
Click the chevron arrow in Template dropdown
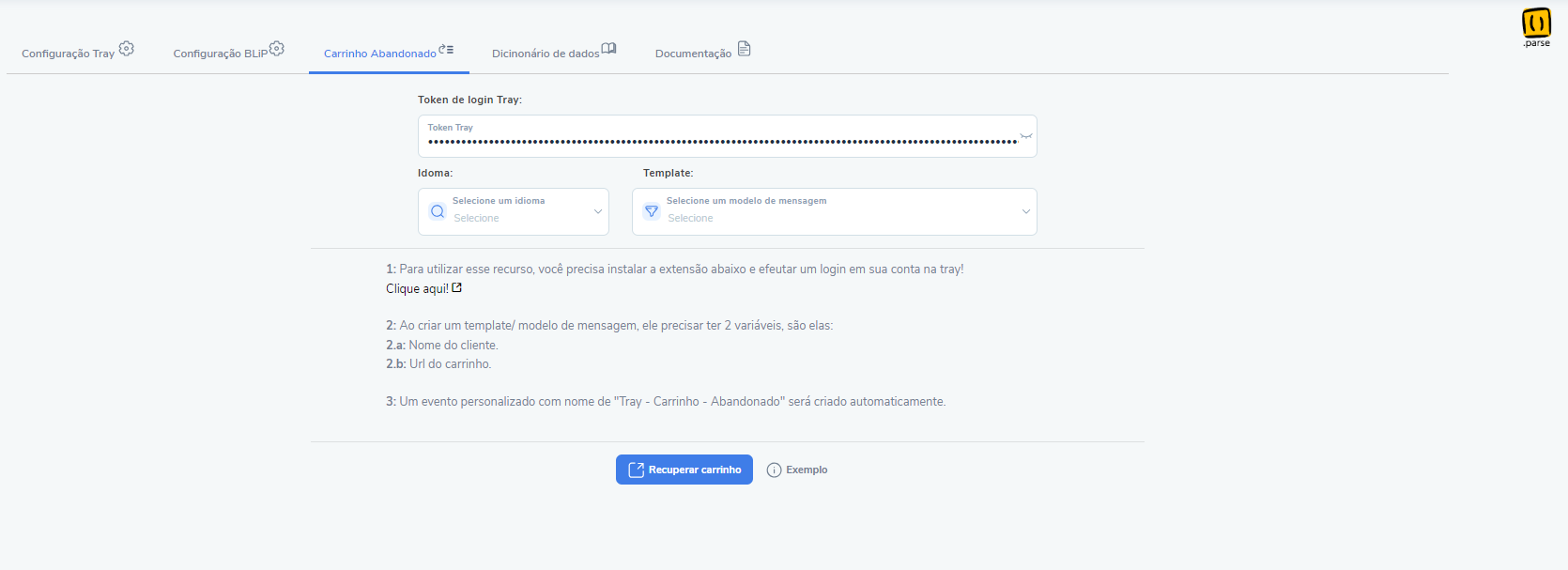point(1026,211)
